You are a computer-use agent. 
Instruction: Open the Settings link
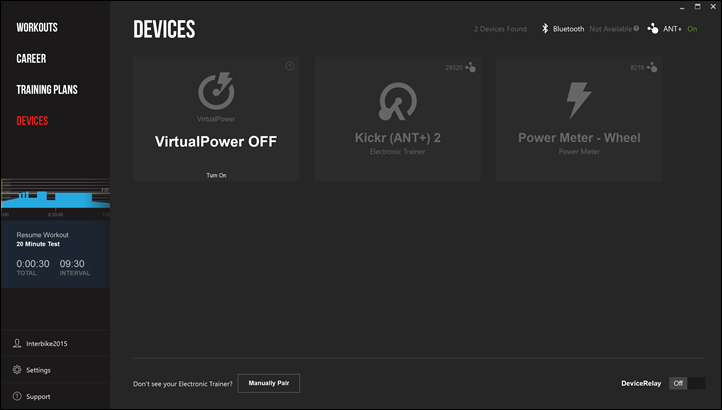[x=38, y=370]
